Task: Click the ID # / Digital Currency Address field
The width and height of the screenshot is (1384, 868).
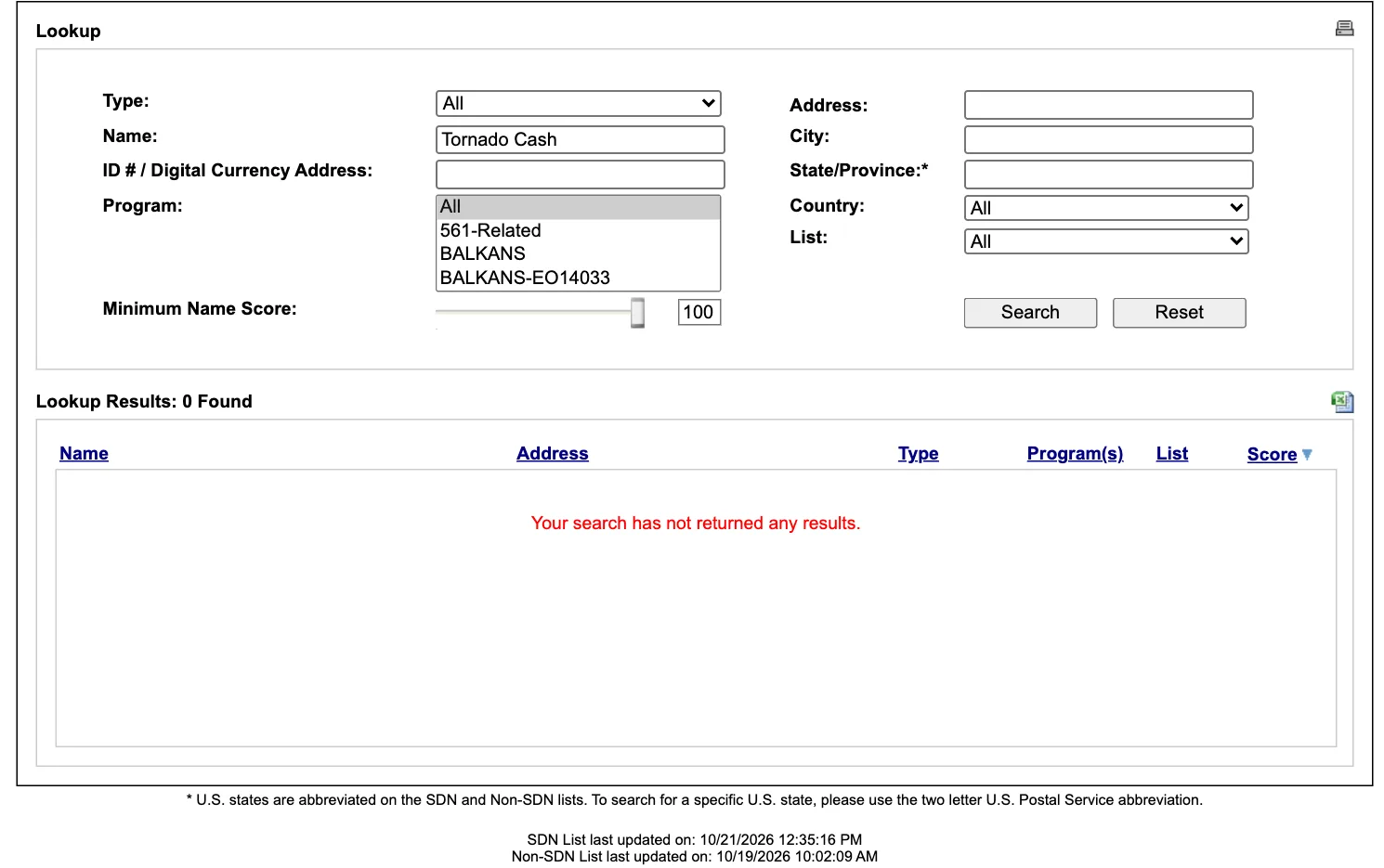Action: [580, 174]
